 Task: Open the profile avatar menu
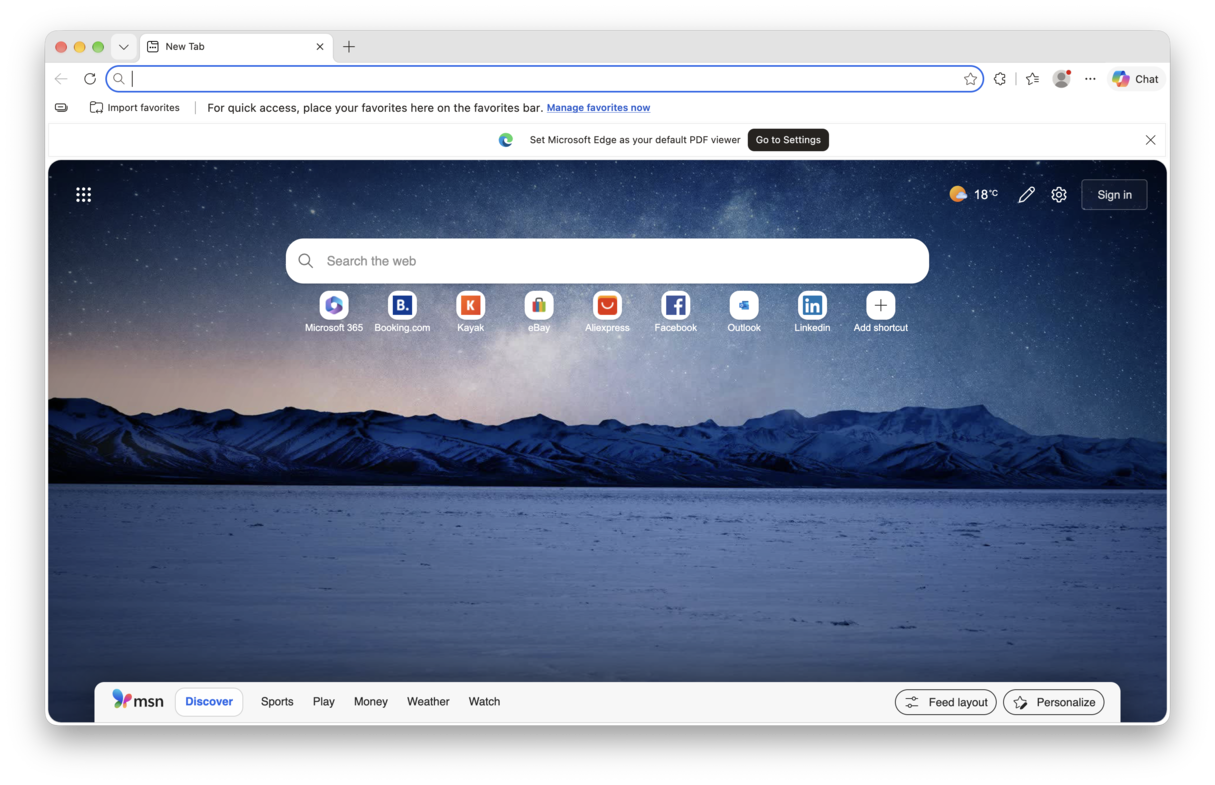coord(1061,79)
